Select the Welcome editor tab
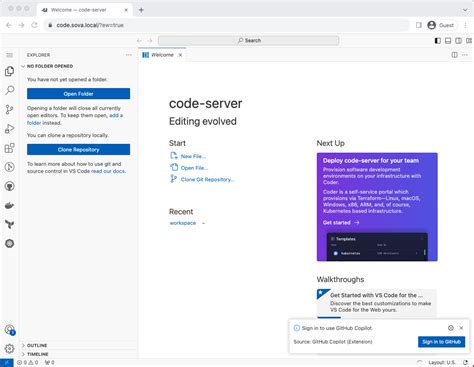Screen dimensions: 474x367 click(162, 55)
